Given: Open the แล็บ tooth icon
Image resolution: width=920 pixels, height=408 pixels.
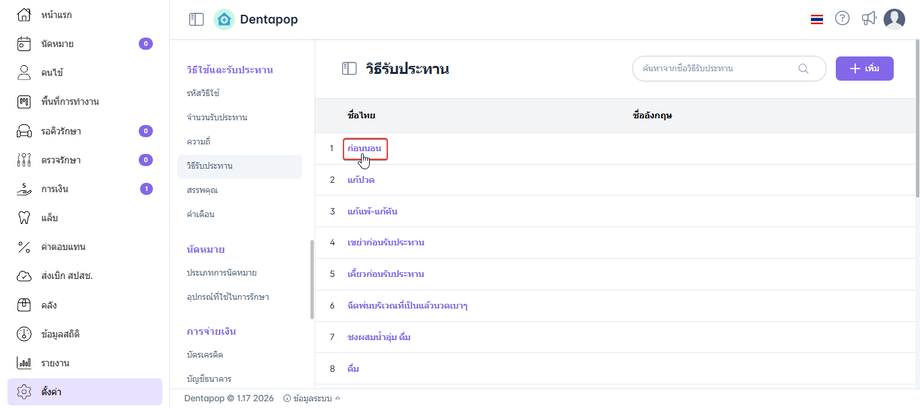Looking at the screenshot, I should point(24,218).
